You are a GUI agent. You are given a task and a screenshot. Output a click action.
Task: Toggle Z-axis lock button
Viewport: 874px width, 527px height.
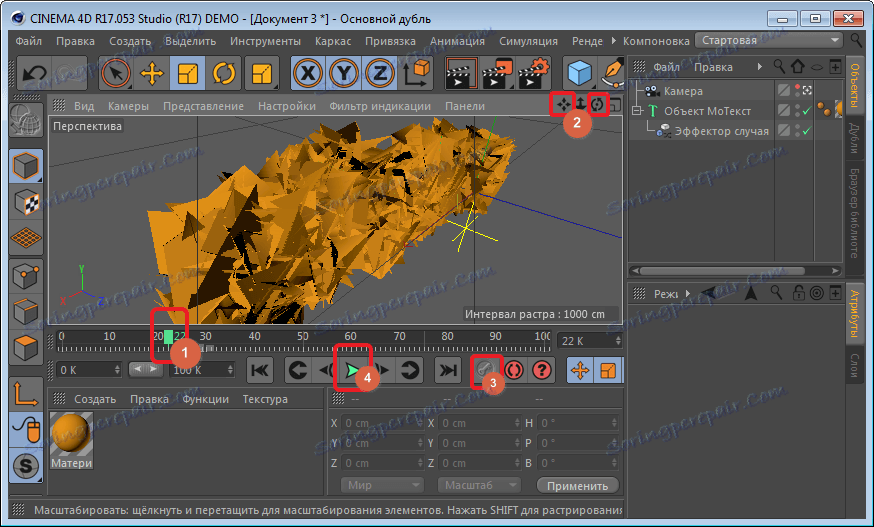(x=378, y=73)
